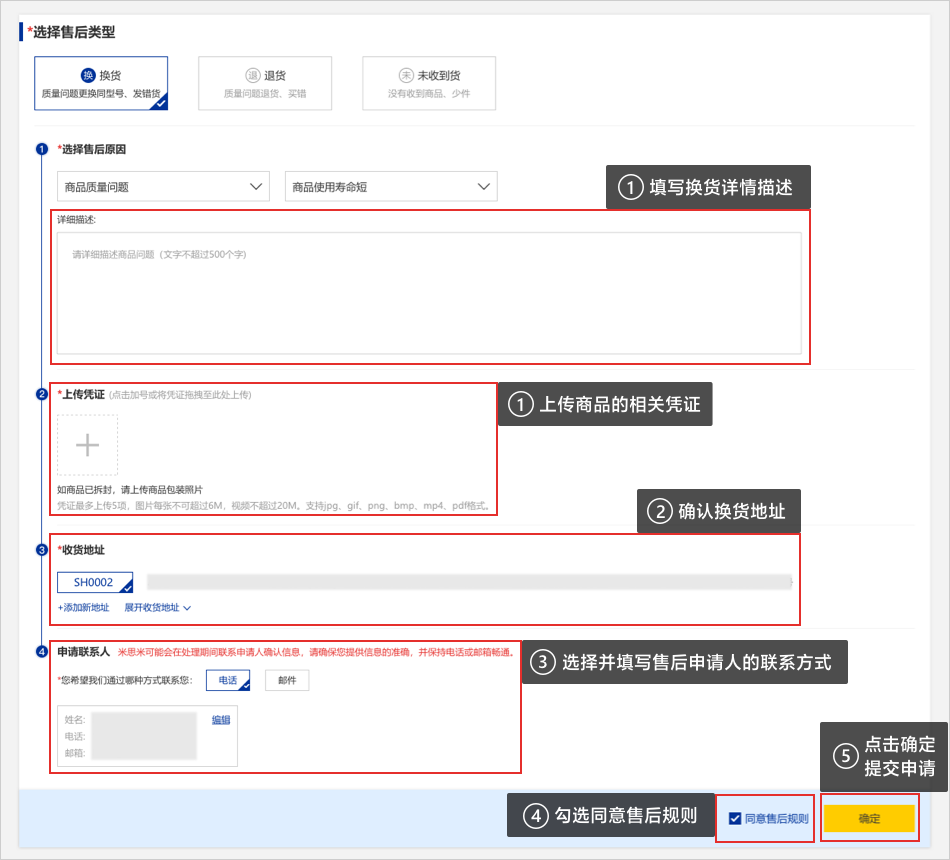The image size is (950, 860).
Task: Click step 1 circle marker beside 选择售后原因
Action: click(41, 150)
